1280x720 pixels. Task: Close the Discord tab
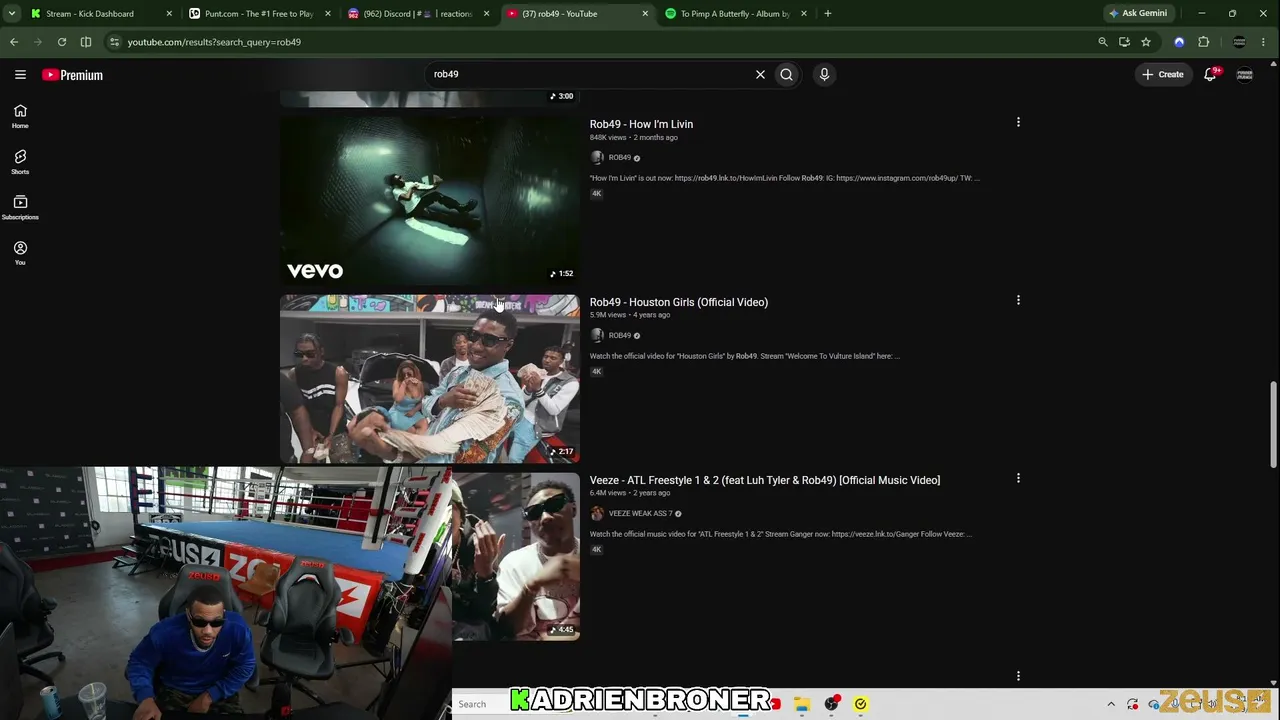coord(486,14)
